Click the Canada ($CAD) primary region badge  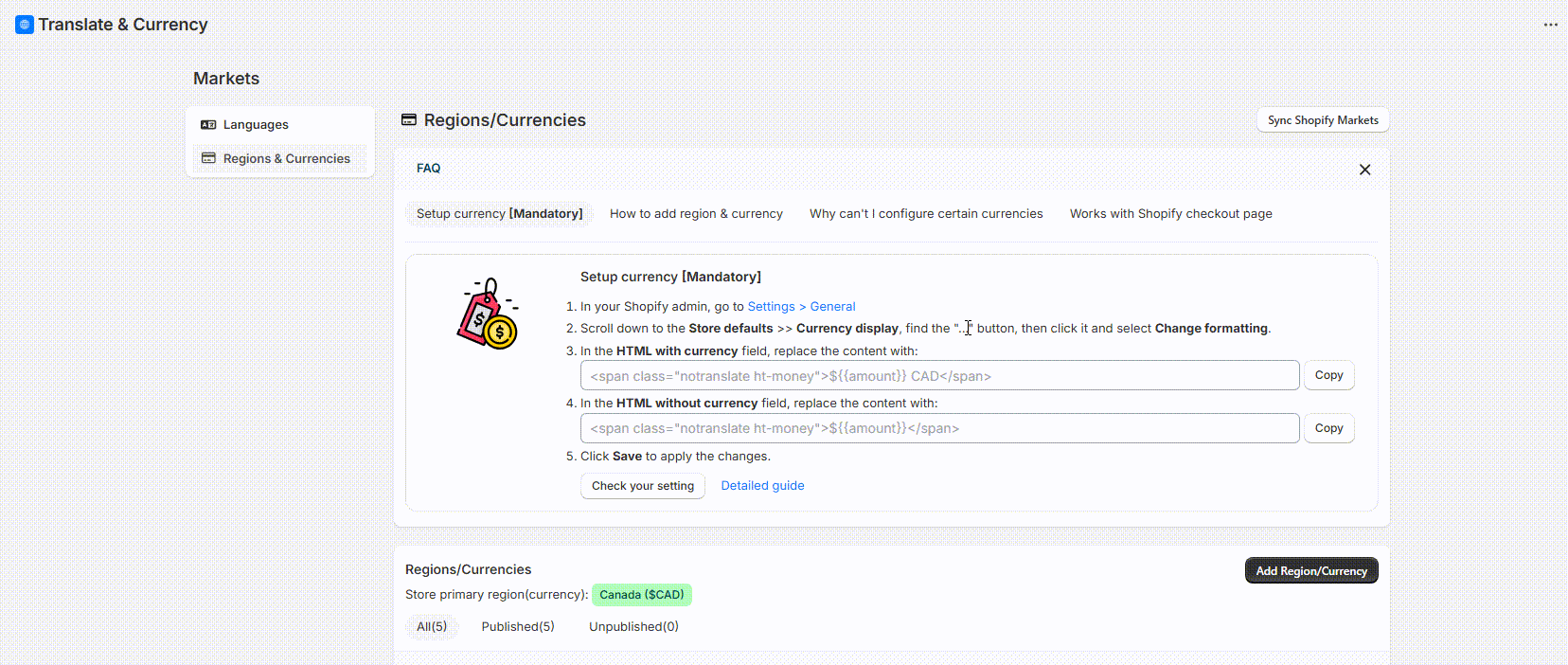(642, 595)
